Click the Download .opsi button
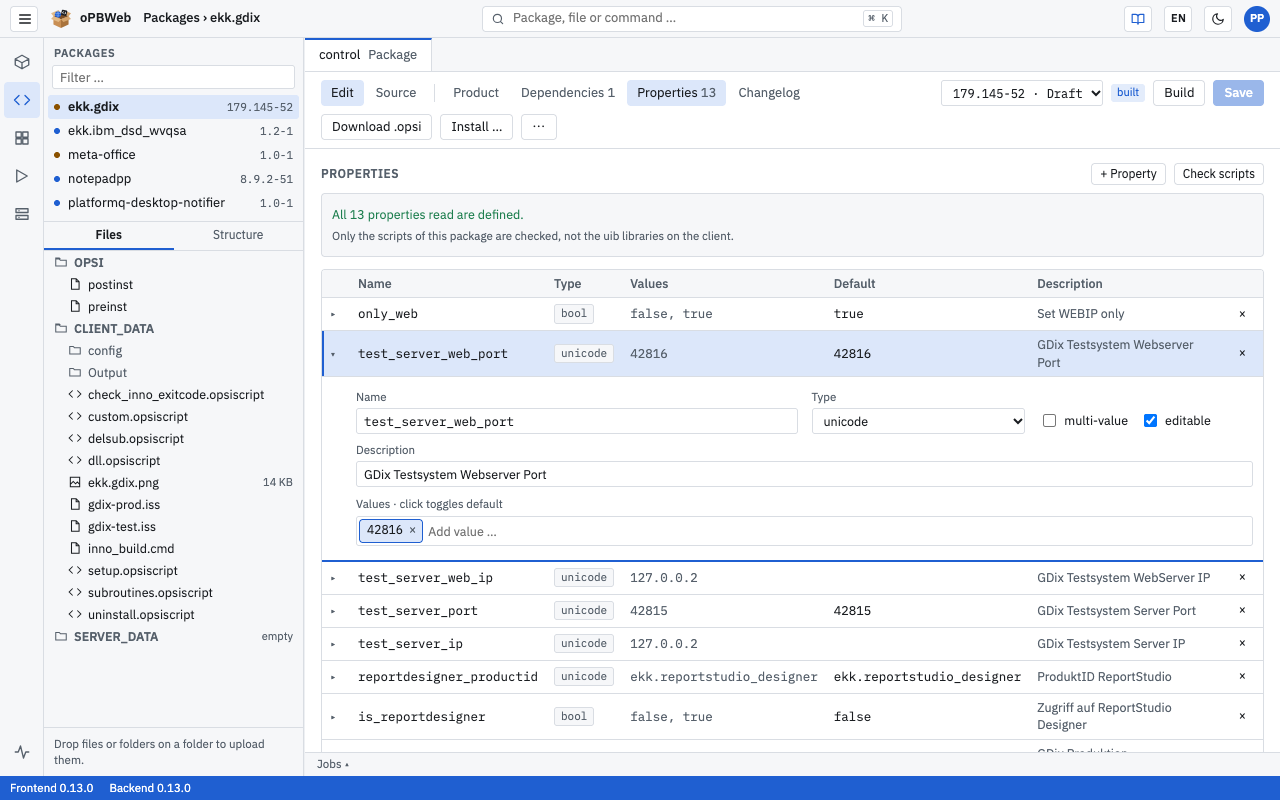Image resolution: width=1280 pixels, height=800 pixels. tap(376, 127)
